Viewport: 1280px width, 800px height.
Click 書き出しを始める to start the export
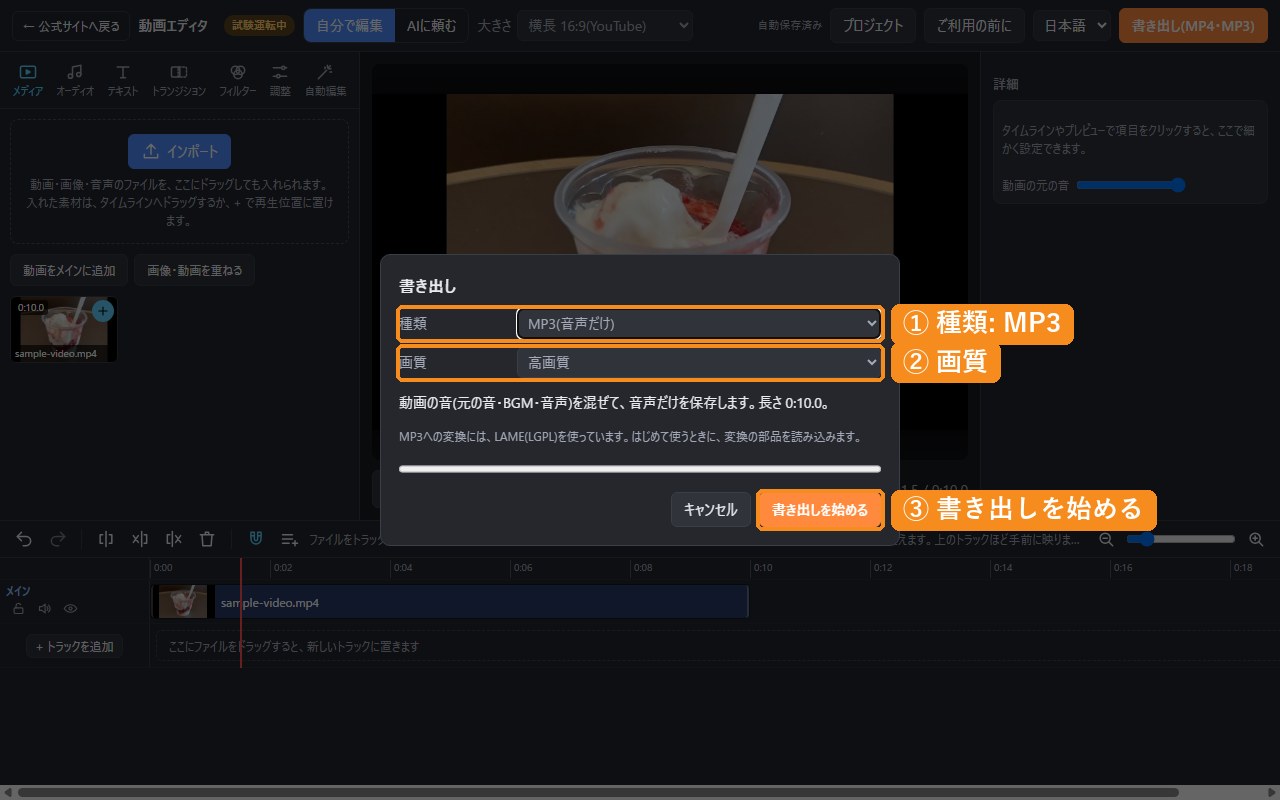click(820, 510)
